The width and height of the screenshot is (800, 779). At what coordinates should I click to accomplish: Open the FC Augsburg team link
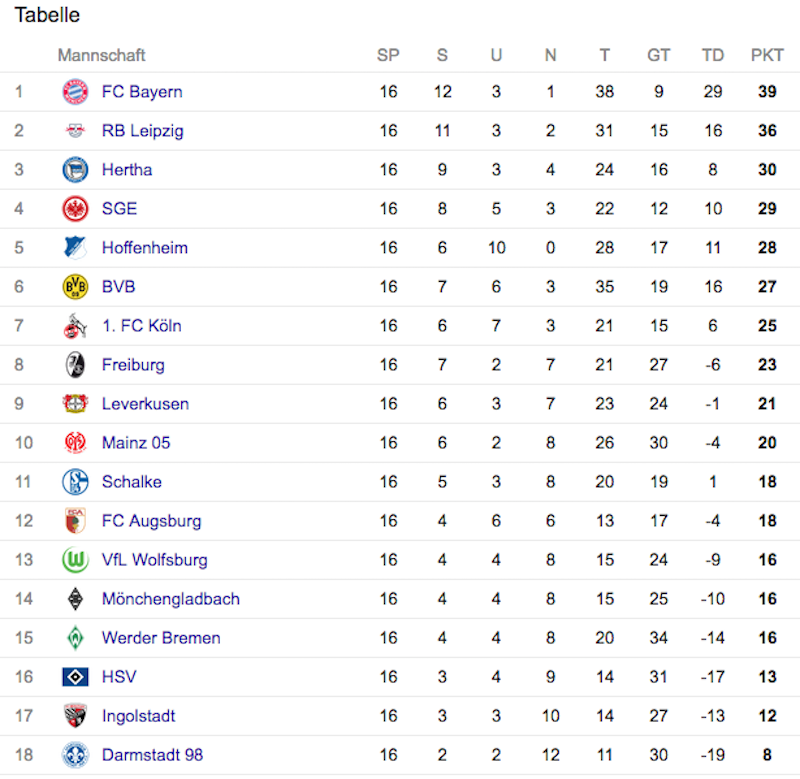tap(152, 521)
